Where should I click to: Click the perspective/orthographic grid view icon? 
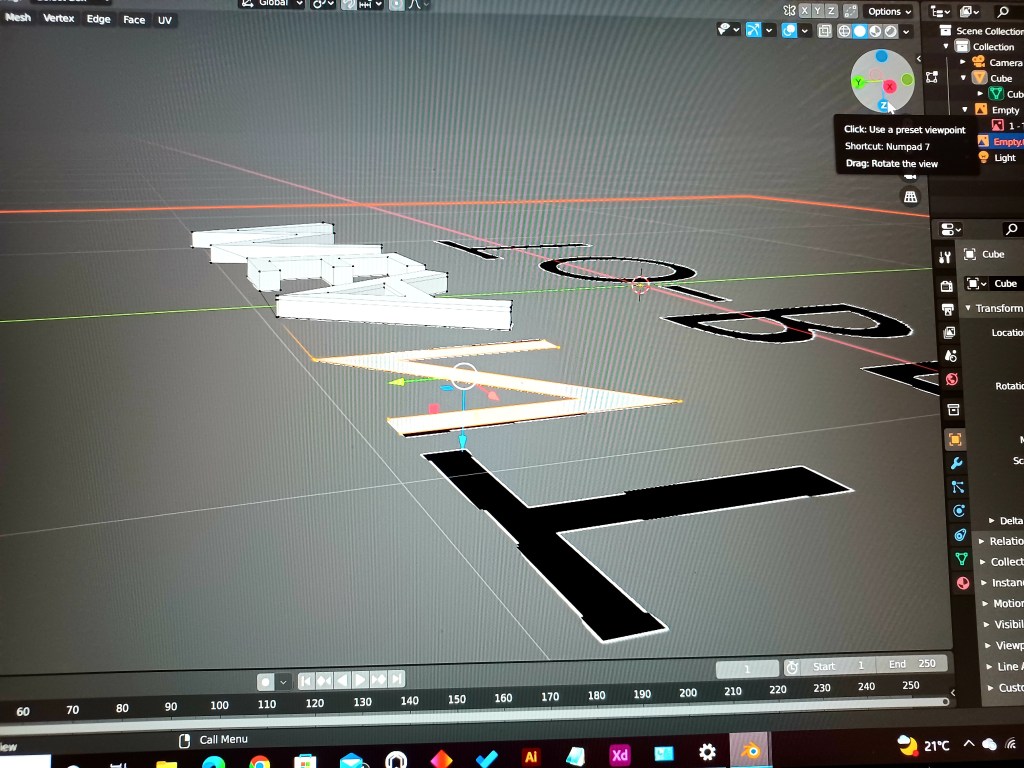click(910, 197)
